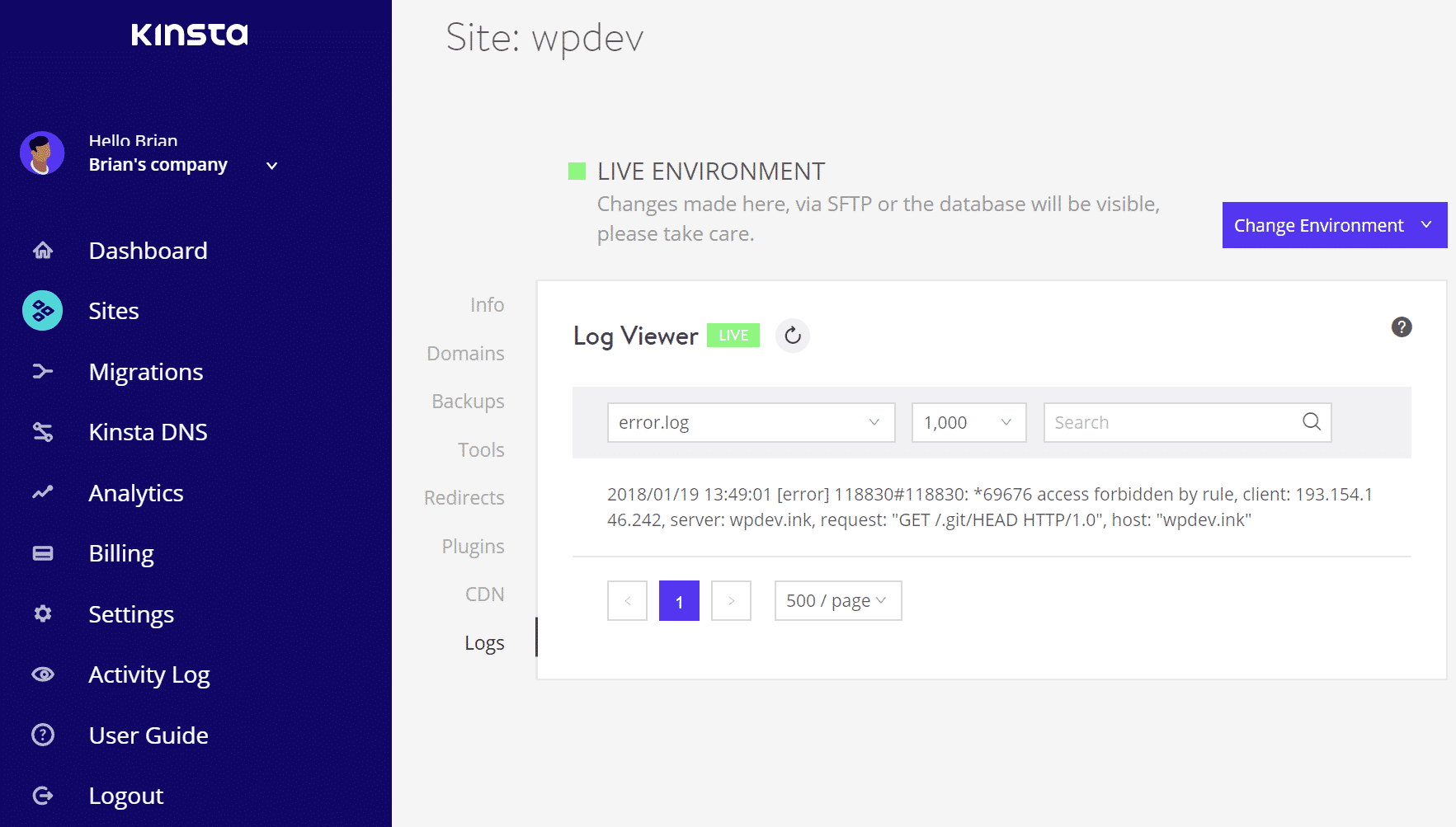Switch to the Redirects tab
The image size is (1456, 827).
(464, 498)
